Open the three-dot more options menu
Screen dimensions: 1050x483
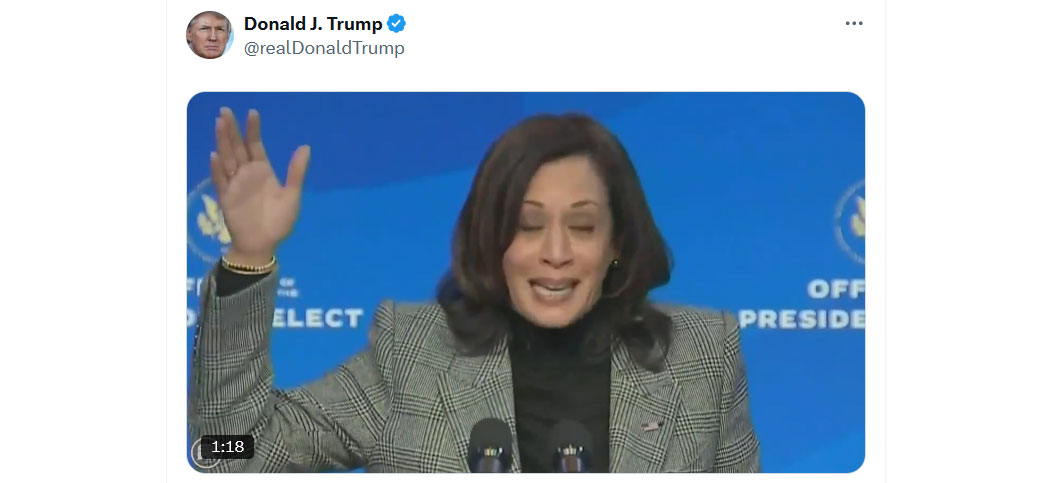[x=854, y=23]
